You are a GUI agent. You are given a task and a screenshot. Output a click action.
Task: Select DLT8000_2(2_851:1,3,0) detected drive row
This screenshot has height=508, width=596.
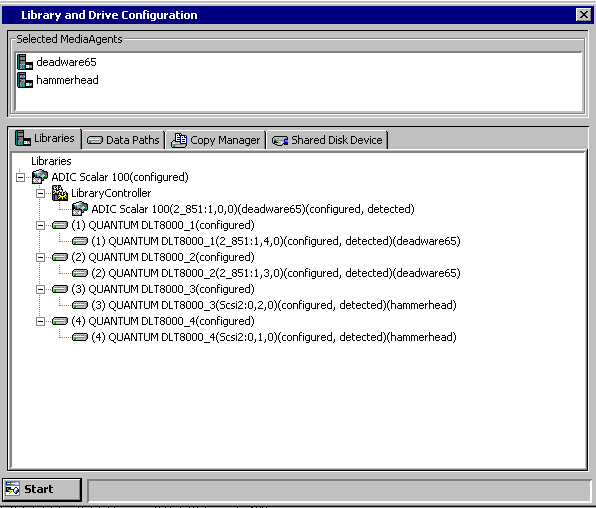coord(276,273)
